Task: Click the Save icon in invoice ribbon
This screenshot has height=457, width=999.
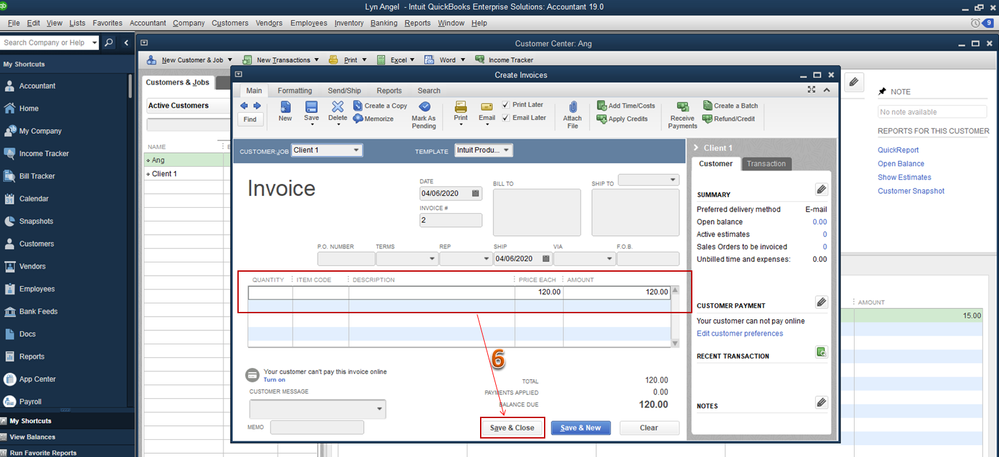Action: [312, 107]
